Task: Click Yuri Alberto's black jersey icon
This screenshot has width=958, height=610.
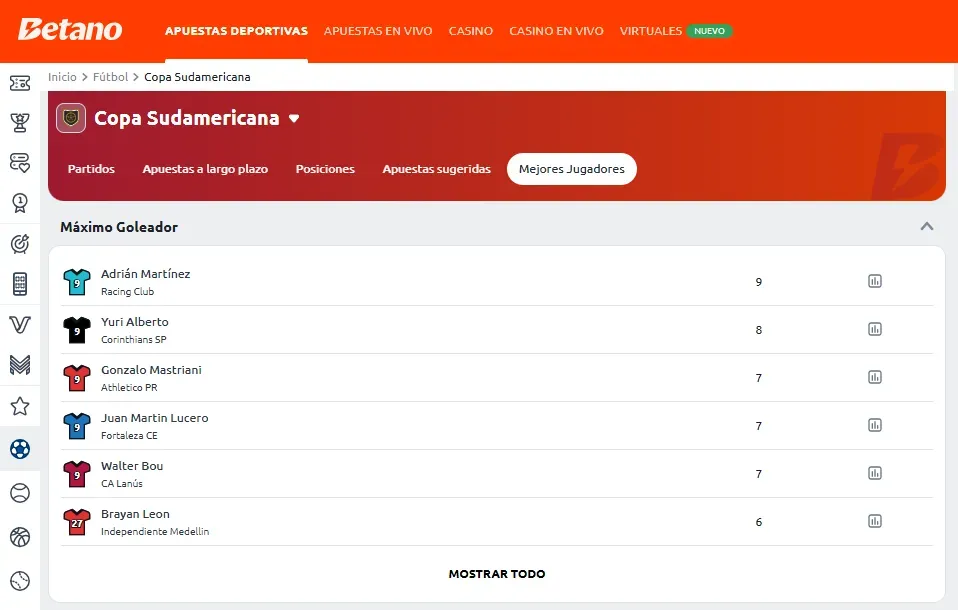Action: coord(77,330)
